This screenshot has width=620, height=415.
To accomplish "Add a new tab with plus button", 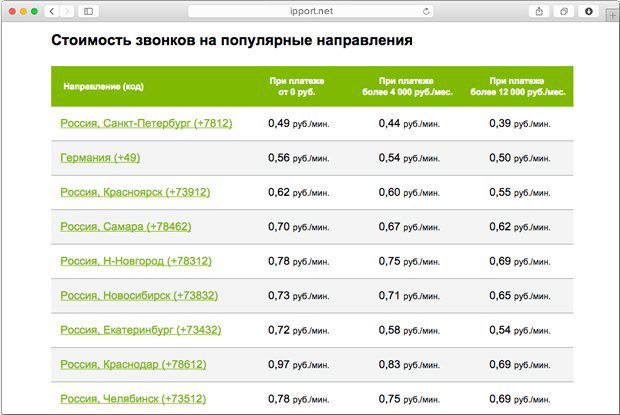I will pos(612,16).
